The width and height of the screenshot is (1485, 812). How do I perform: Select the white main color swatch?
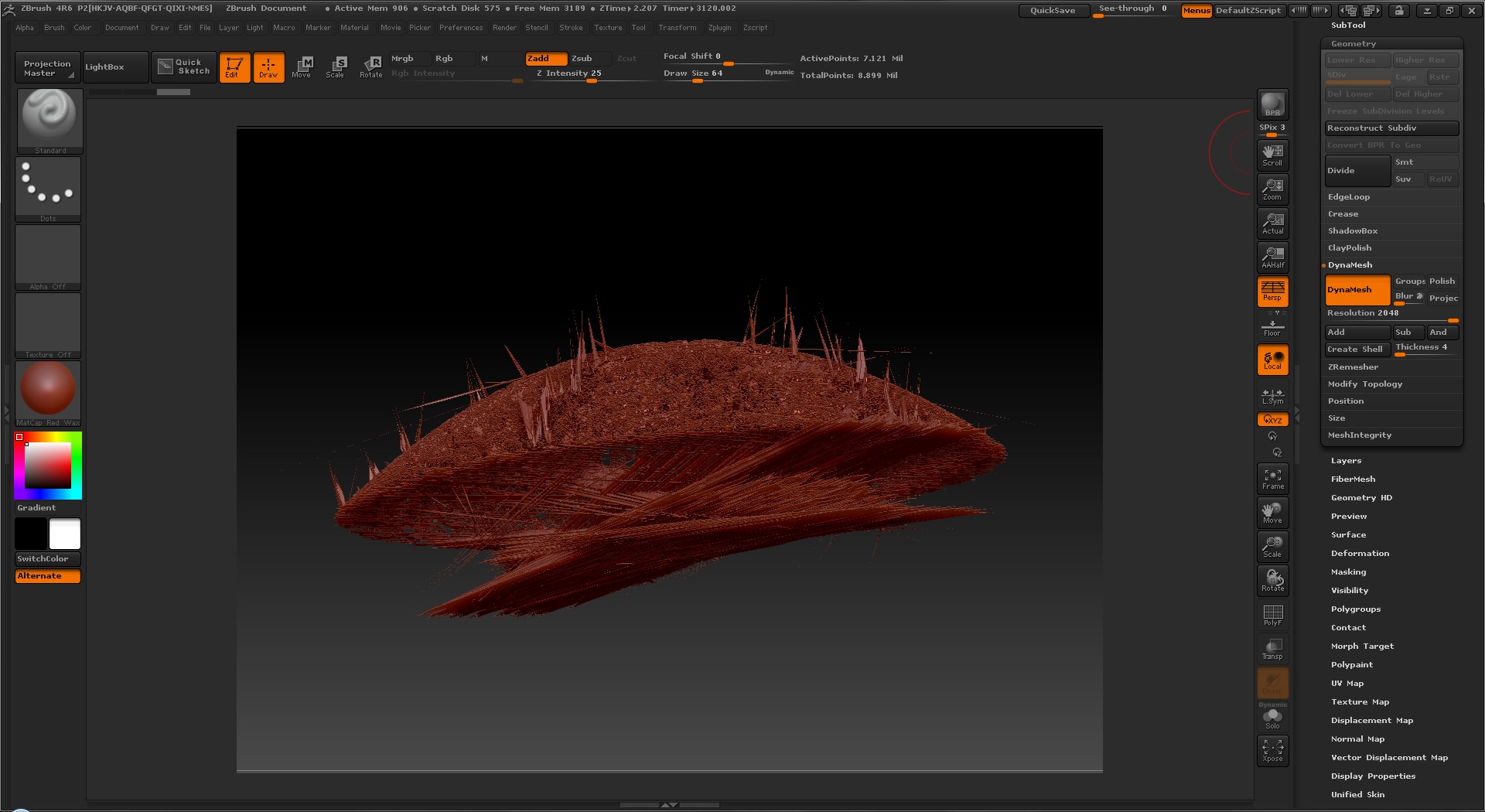[x=65, y=534]
